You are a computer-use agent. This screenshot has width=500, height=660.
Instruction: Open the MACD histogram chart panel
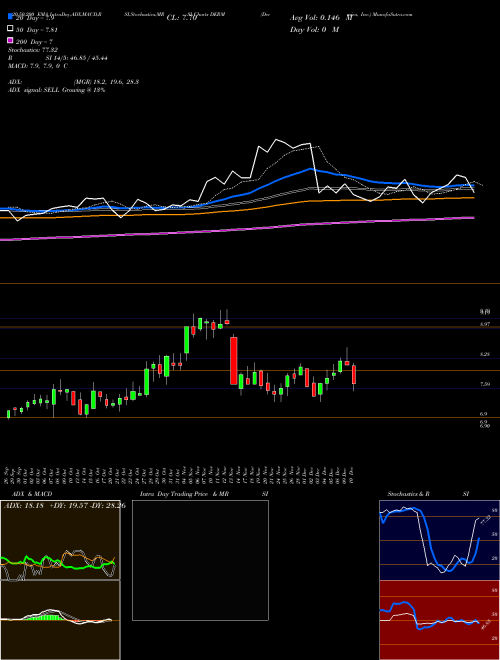coord(60,620)
